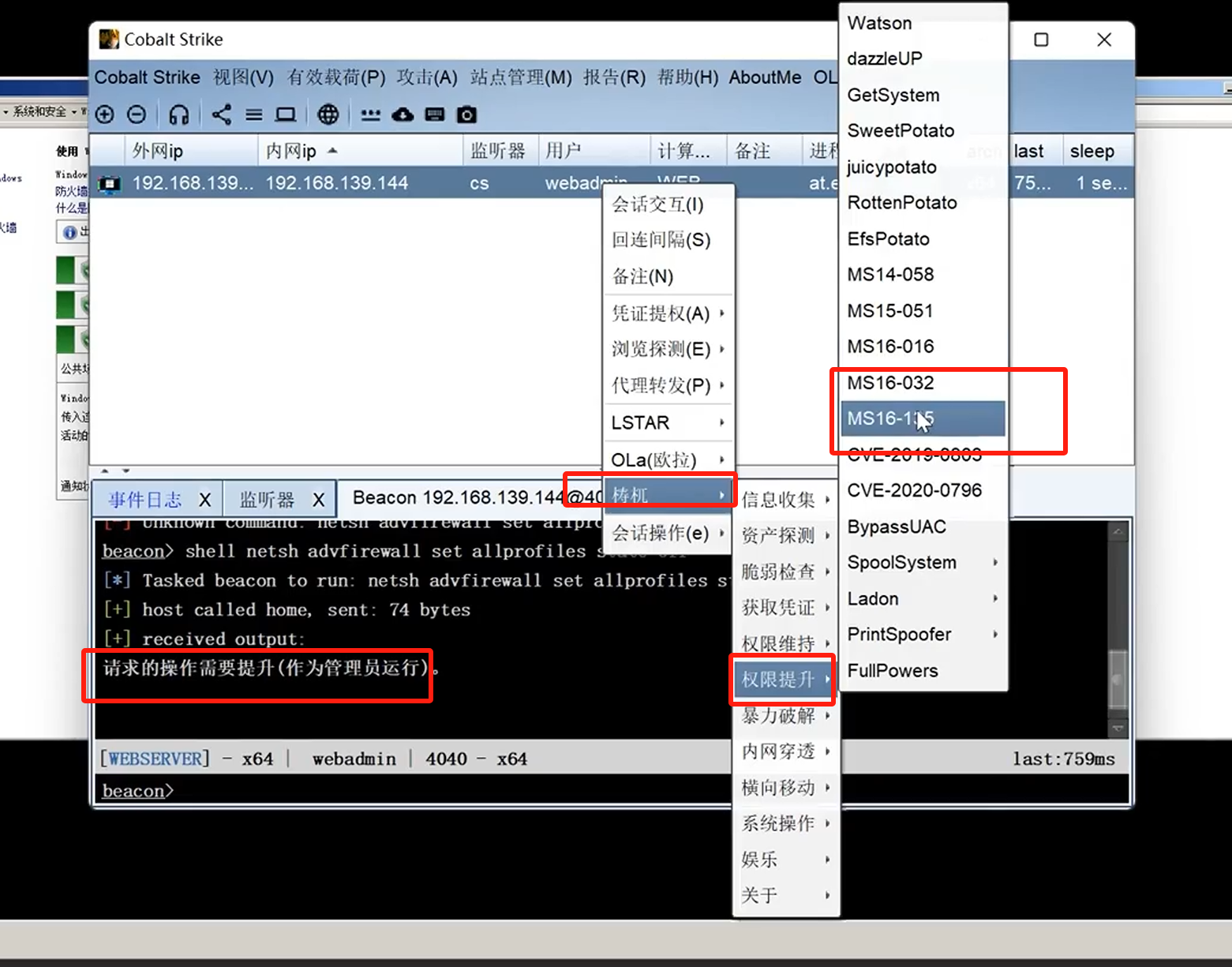Select BypassUAC entry
Screen dimensions: 1232x967
pos(923,527)
